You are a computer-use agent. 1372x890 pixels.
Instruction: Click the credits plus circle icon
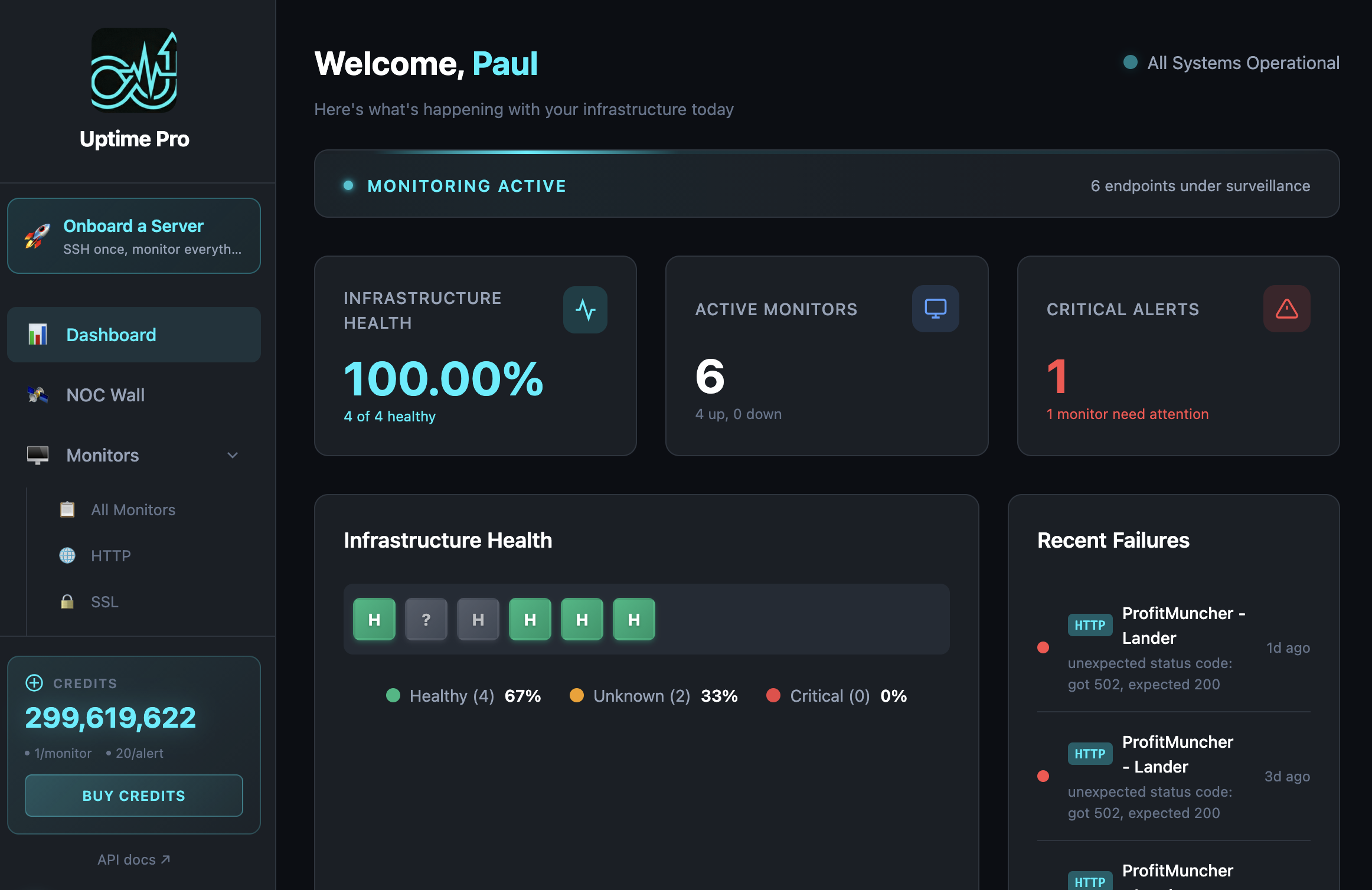pos(34,683)
